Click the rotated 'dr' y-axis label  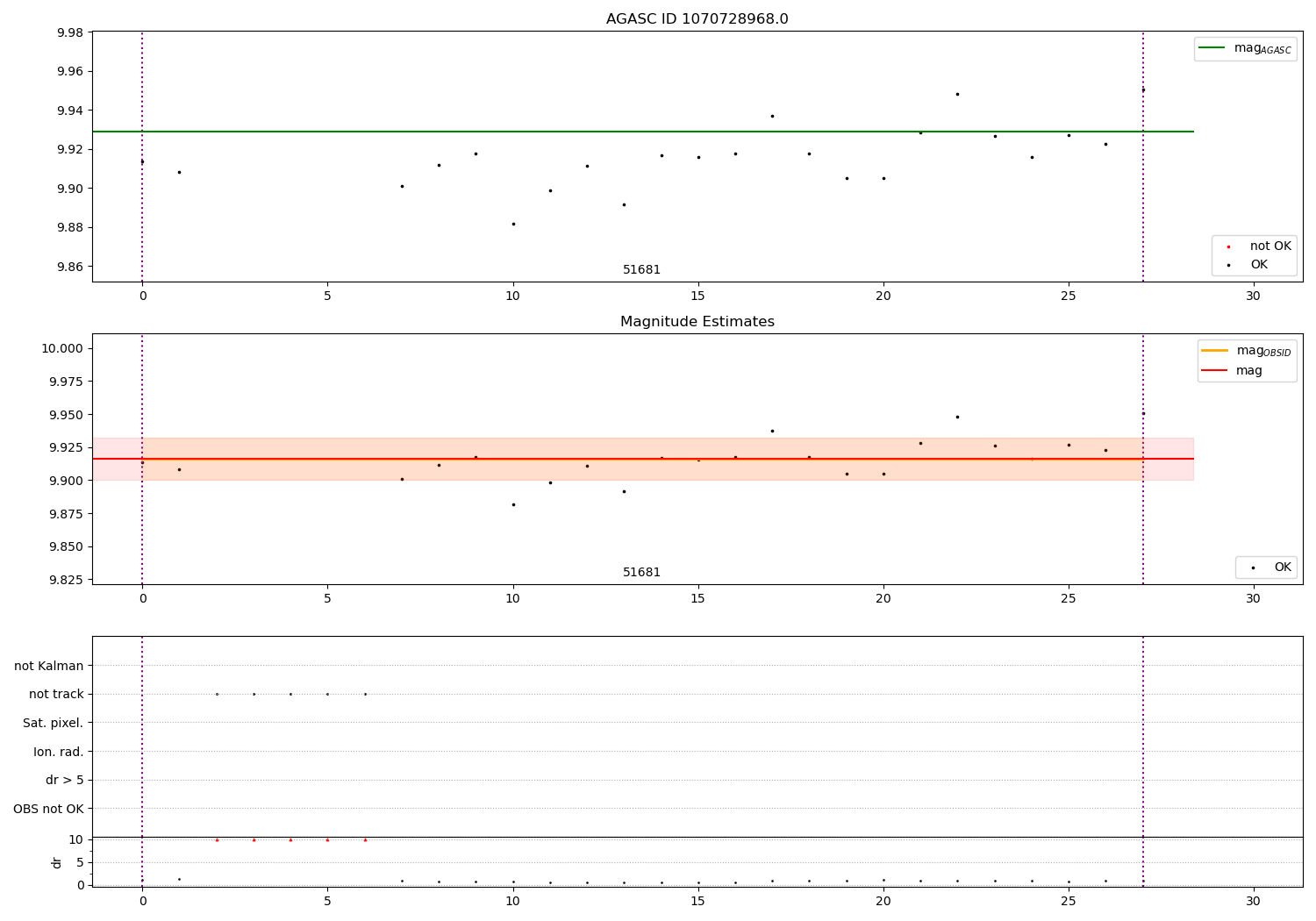pyautogui.click(x=57, y=862)
